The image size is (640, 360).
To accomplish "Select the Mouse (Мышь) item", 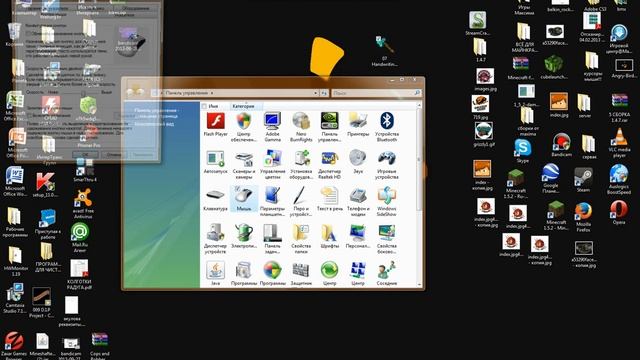I will pos(244,199).
